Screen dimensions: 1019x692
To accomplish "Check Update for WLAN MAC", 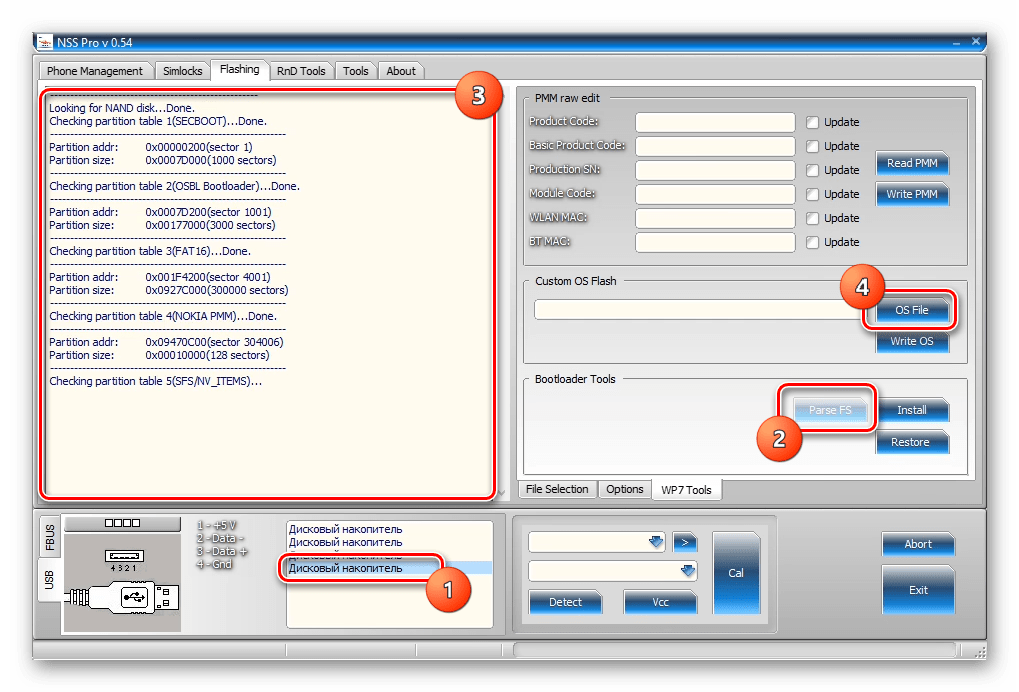I will [812, 218].
